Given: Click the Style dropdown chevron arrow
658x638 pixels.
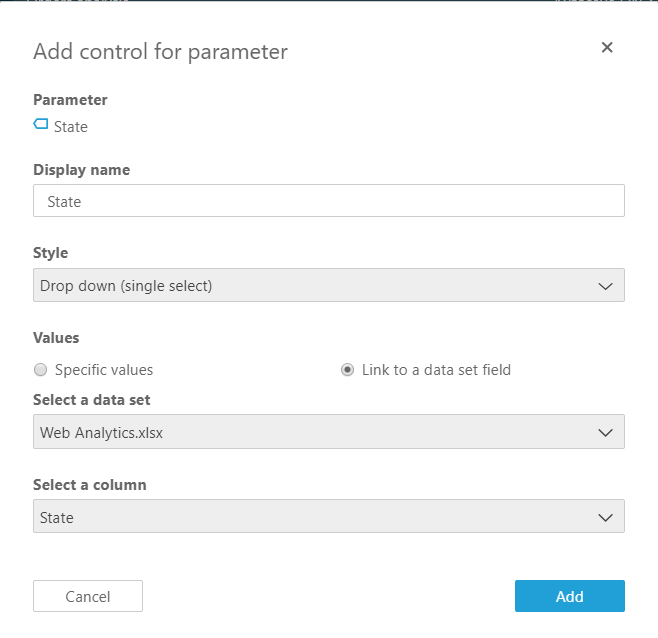Looking at the screenshot, I should tap(605, 286).
